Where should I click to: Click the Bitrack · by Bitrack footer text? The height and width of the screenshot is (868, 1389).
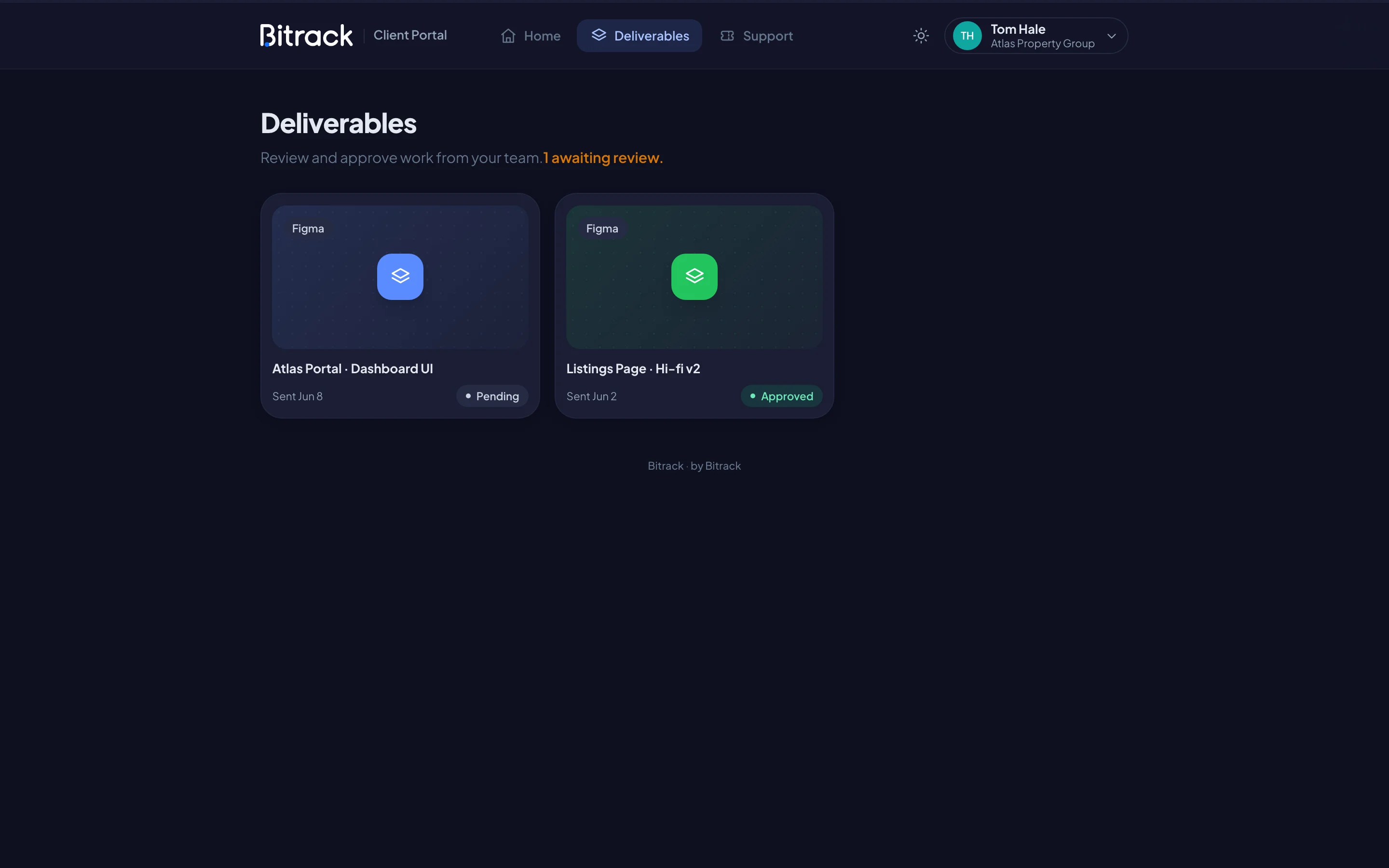tap(694, 465)
